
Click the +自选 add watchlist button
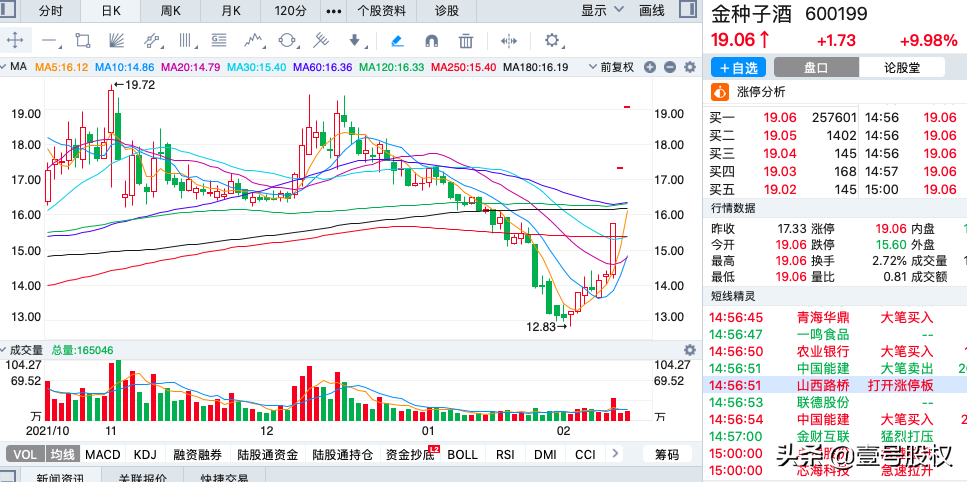(x=738, y=67)
